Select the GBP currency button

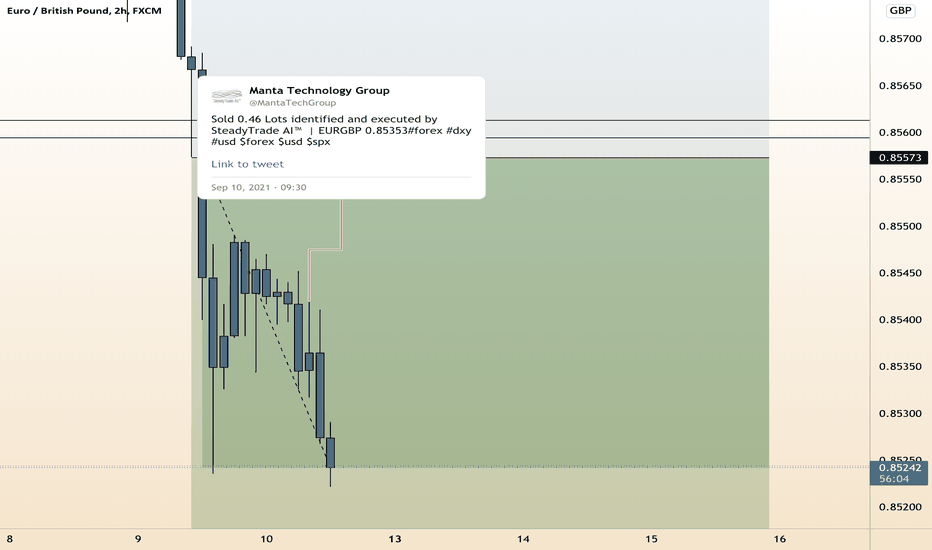coord(900,10)
